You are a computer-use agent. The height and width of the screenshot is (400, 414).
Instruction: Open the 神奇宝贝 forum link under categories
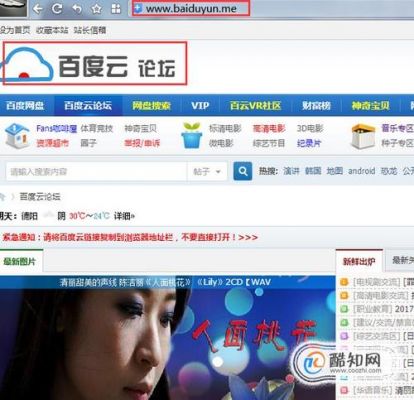(140, 128)
